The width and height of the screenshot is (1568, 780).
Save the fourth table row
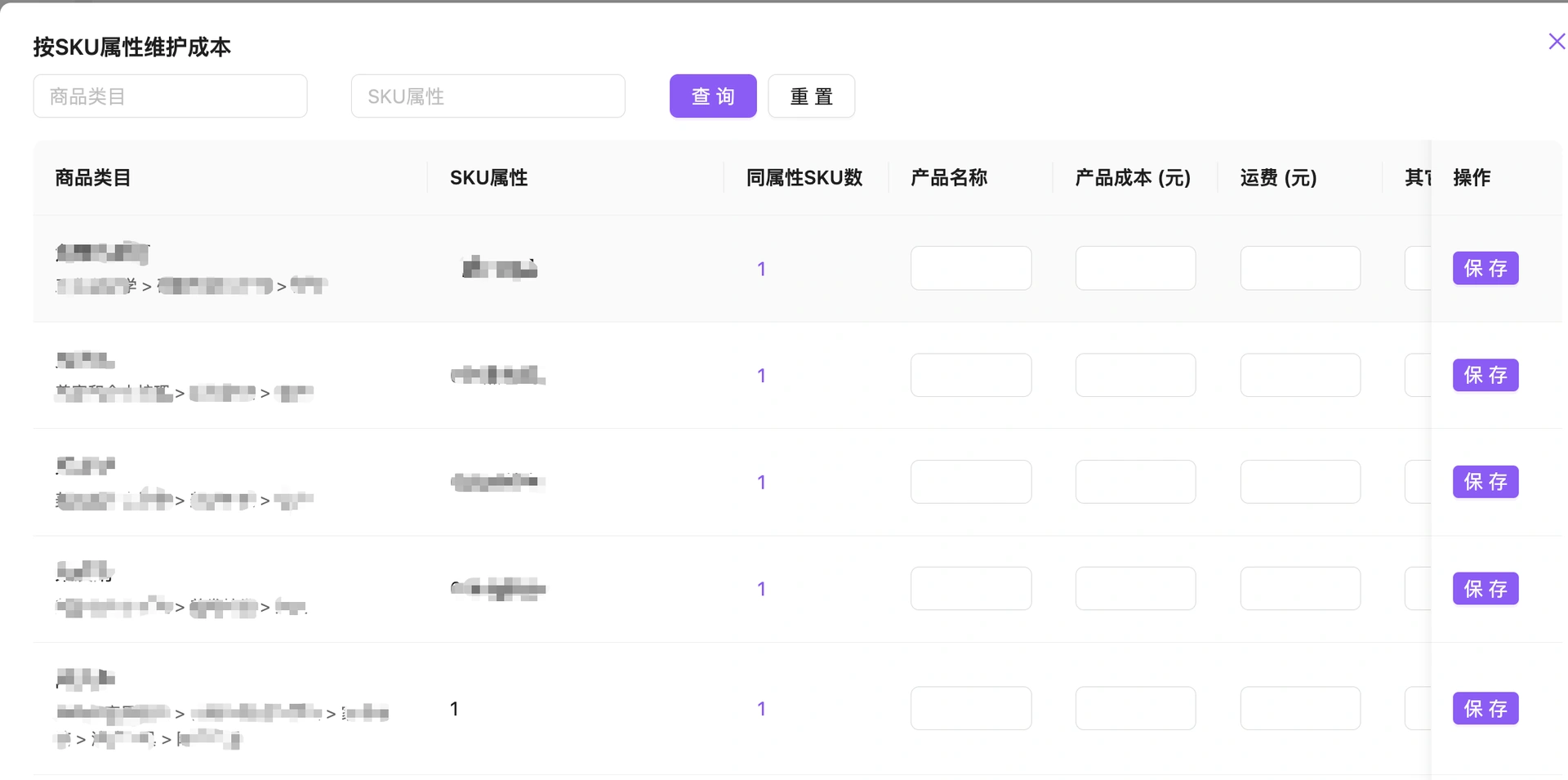pos(1485,589)
